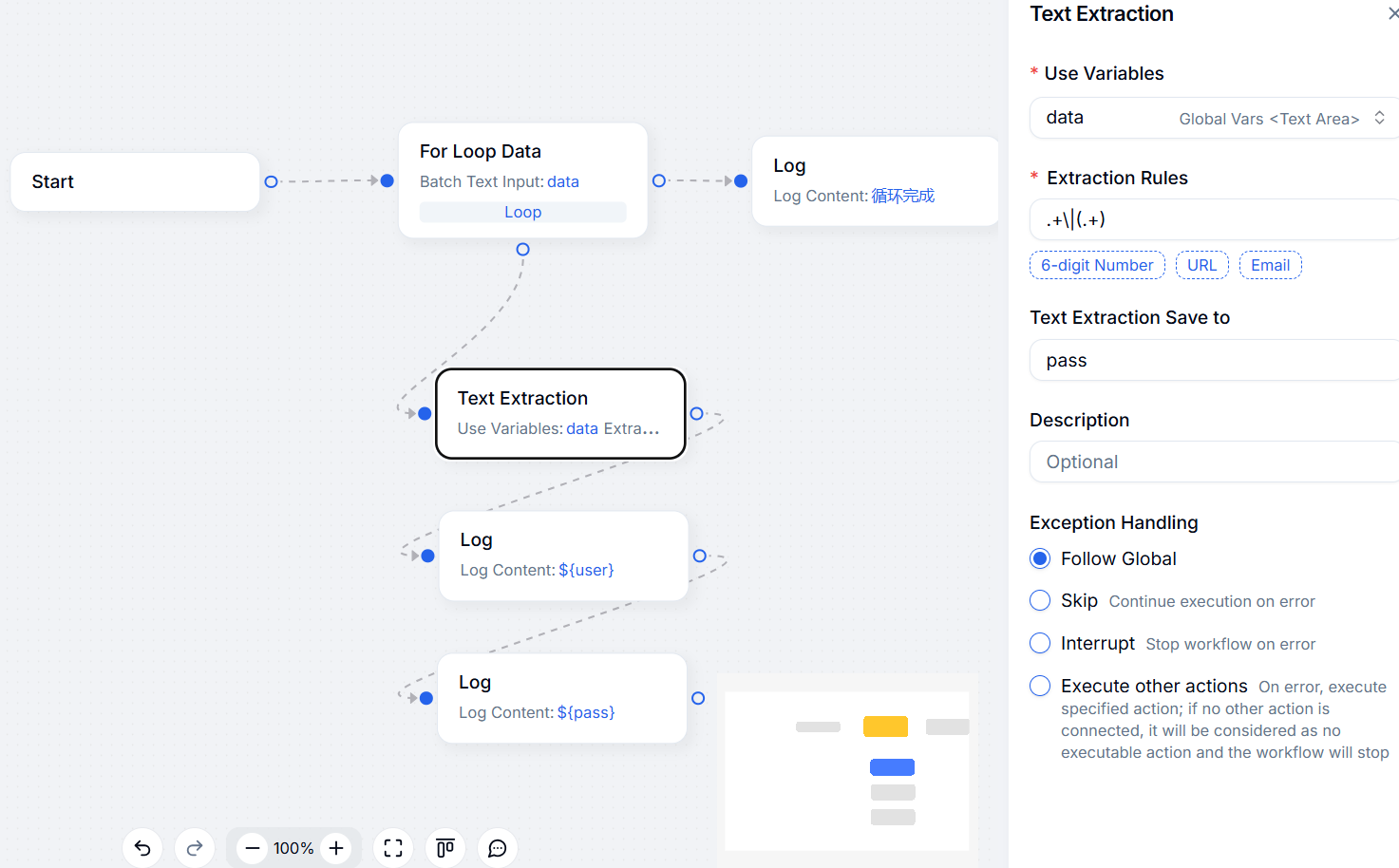Click the Description optional input field

click(1214, 462)
